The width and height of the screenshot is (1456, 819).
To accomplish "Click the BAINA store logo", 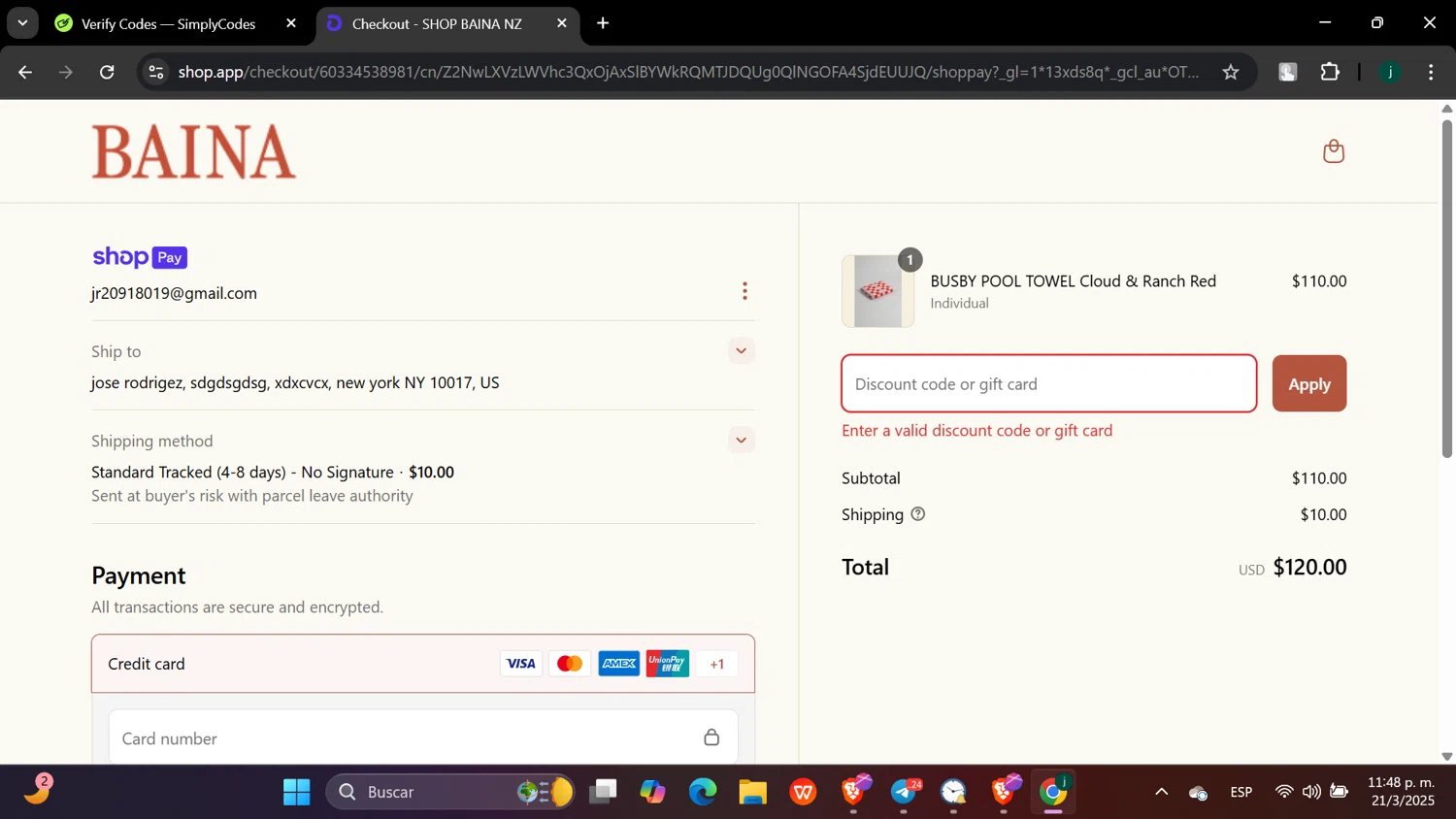I will 194,151.
